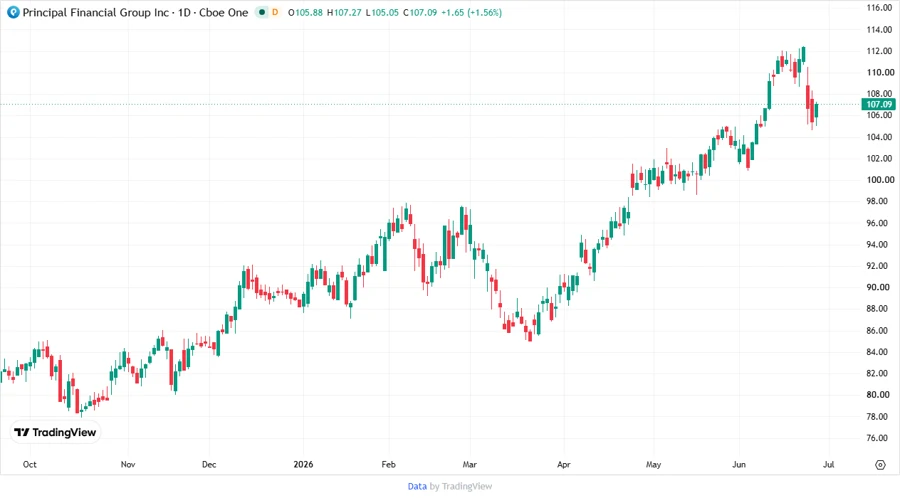Click the open value O105.88
This screenshot has width=900, height=498.
pyautogui.click(x=305, y=12)
